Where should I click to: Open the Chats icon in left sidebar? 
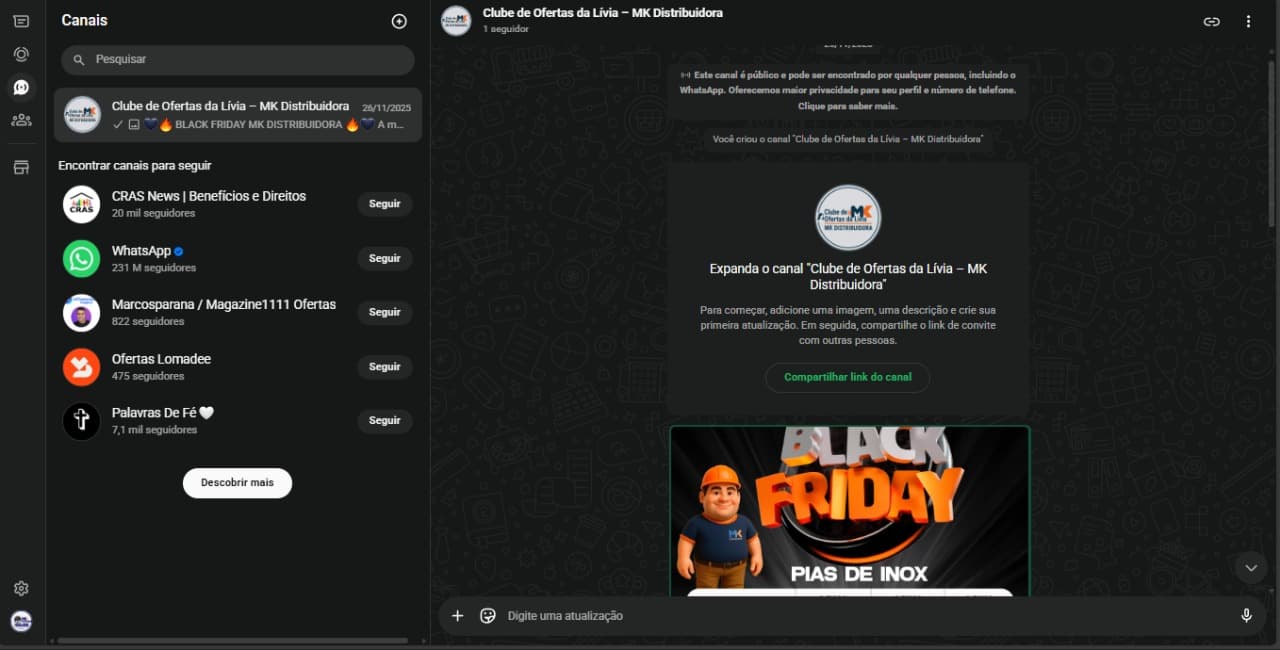21,21
